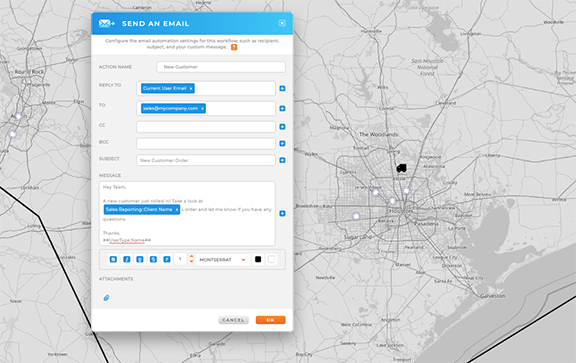Click the Sugar Land label on map
Screen dimensions: 576x363
tap(358, 237)
